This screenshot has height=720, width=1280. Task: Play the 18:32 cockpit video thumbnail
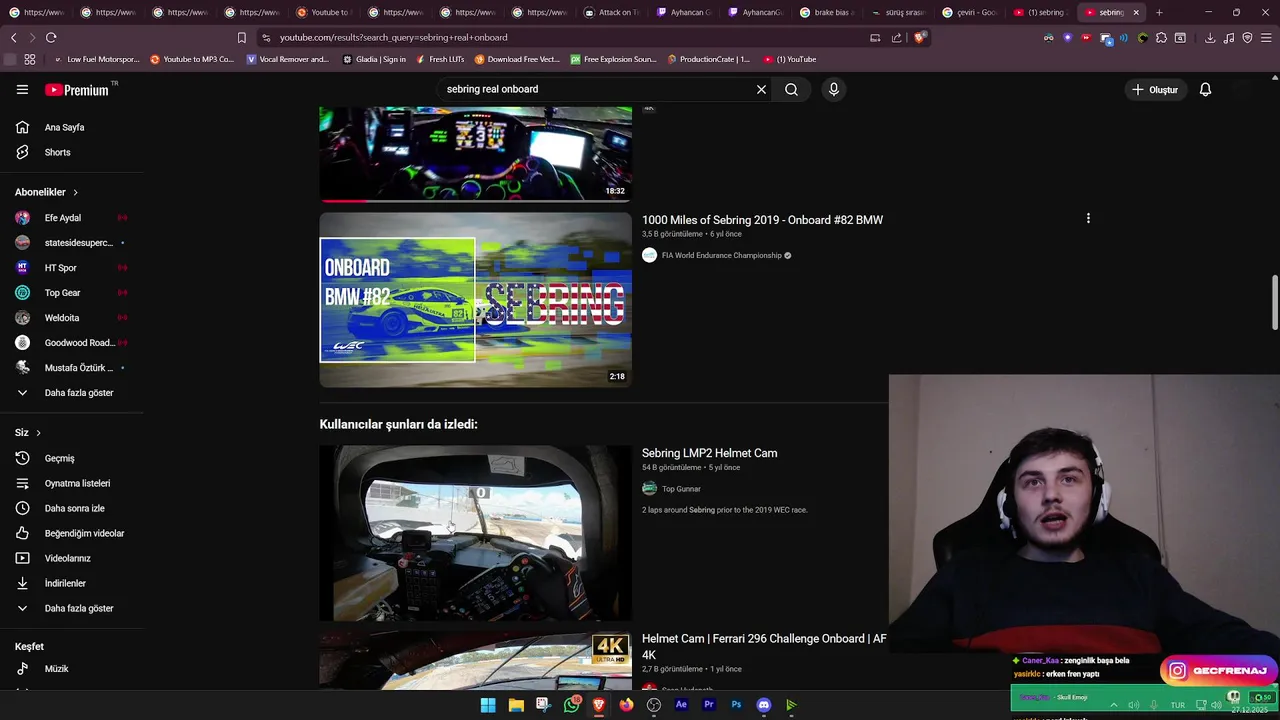pyautogui.click(x=475, y=154)
